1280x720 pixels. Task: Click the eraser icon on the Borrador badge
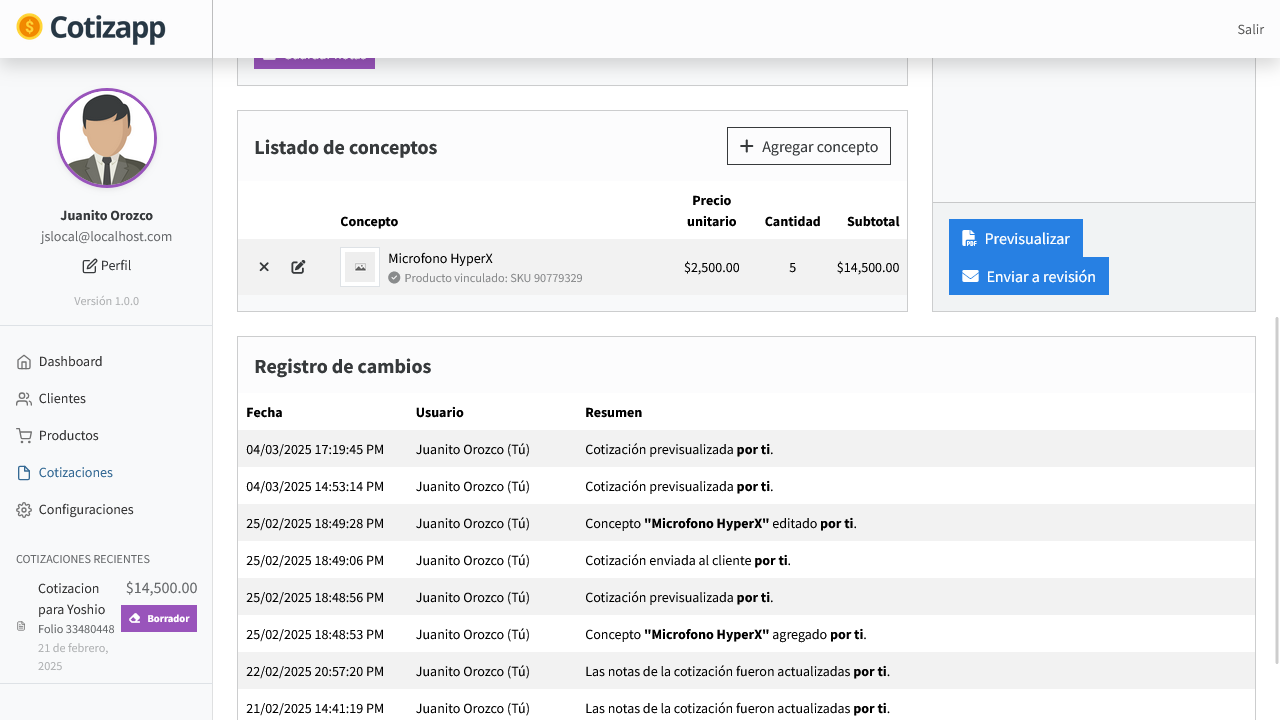pos(136,619)
